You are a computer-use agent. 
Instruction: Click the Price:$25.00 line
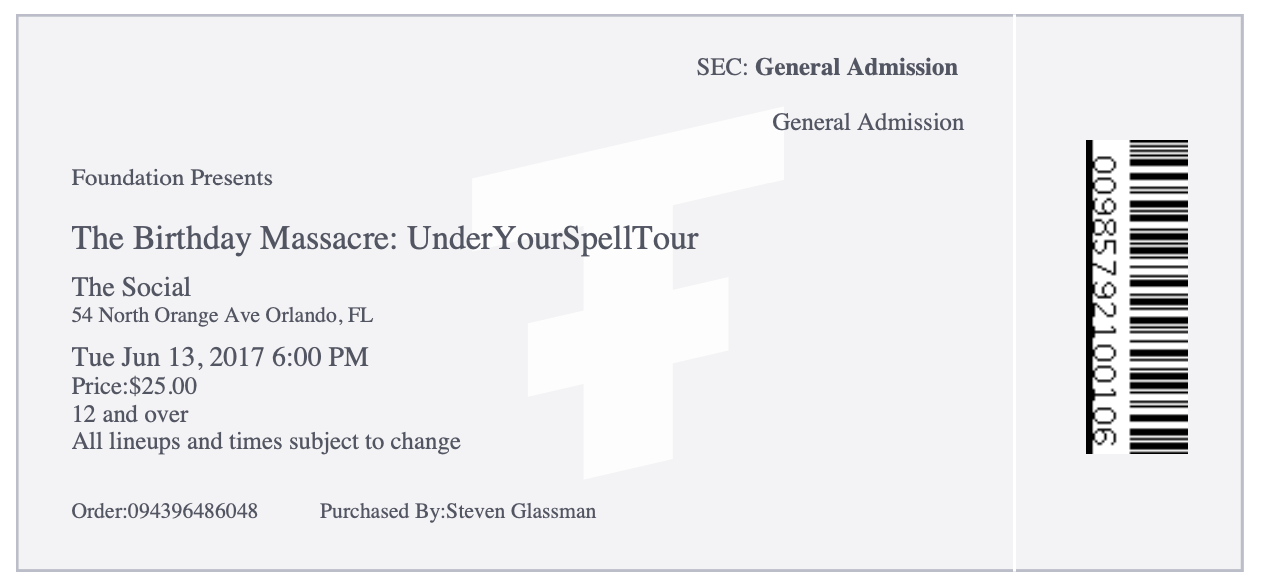click(x=134, y=386)
